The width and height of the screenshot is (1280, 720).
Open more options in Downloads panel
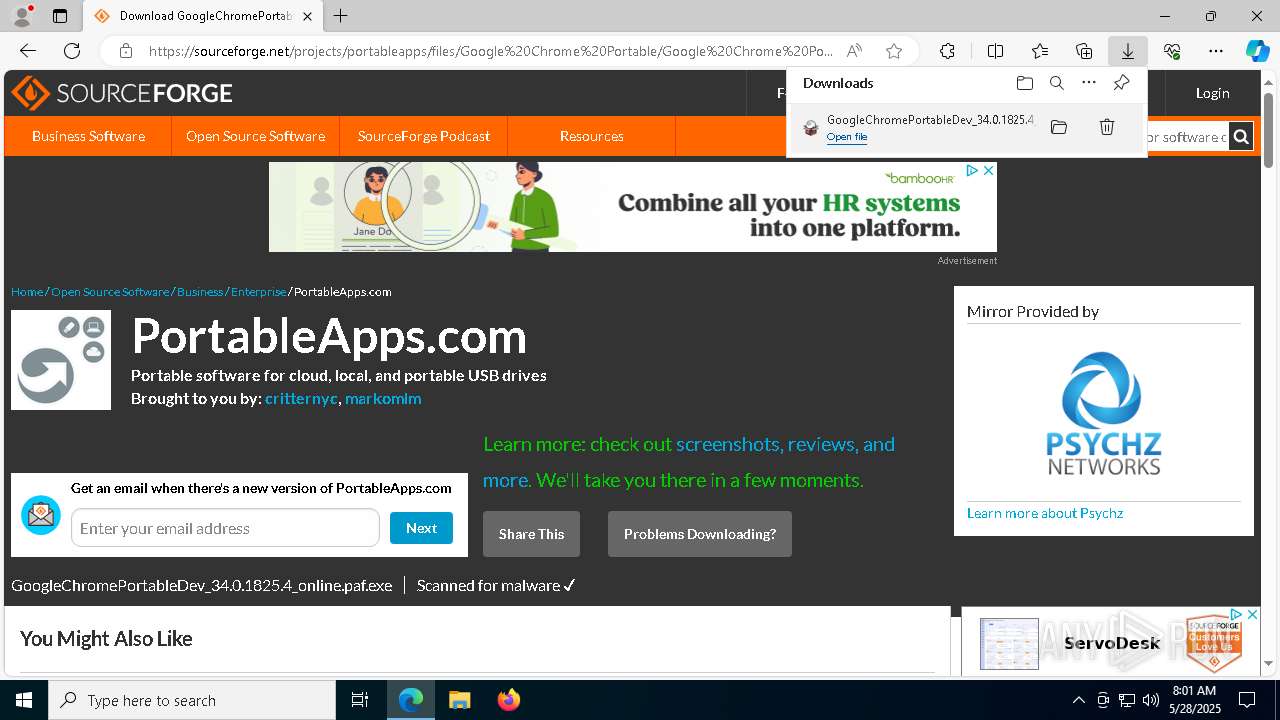[x=1089, y=83]
